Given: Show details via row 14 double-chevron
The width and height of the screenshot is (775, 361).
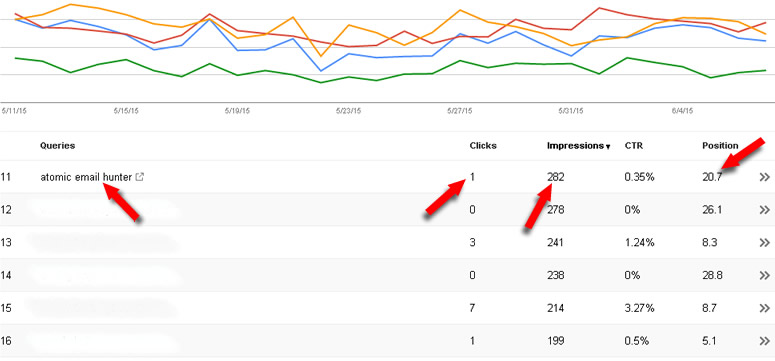Looking at the screenshot, I should [764, 275].
